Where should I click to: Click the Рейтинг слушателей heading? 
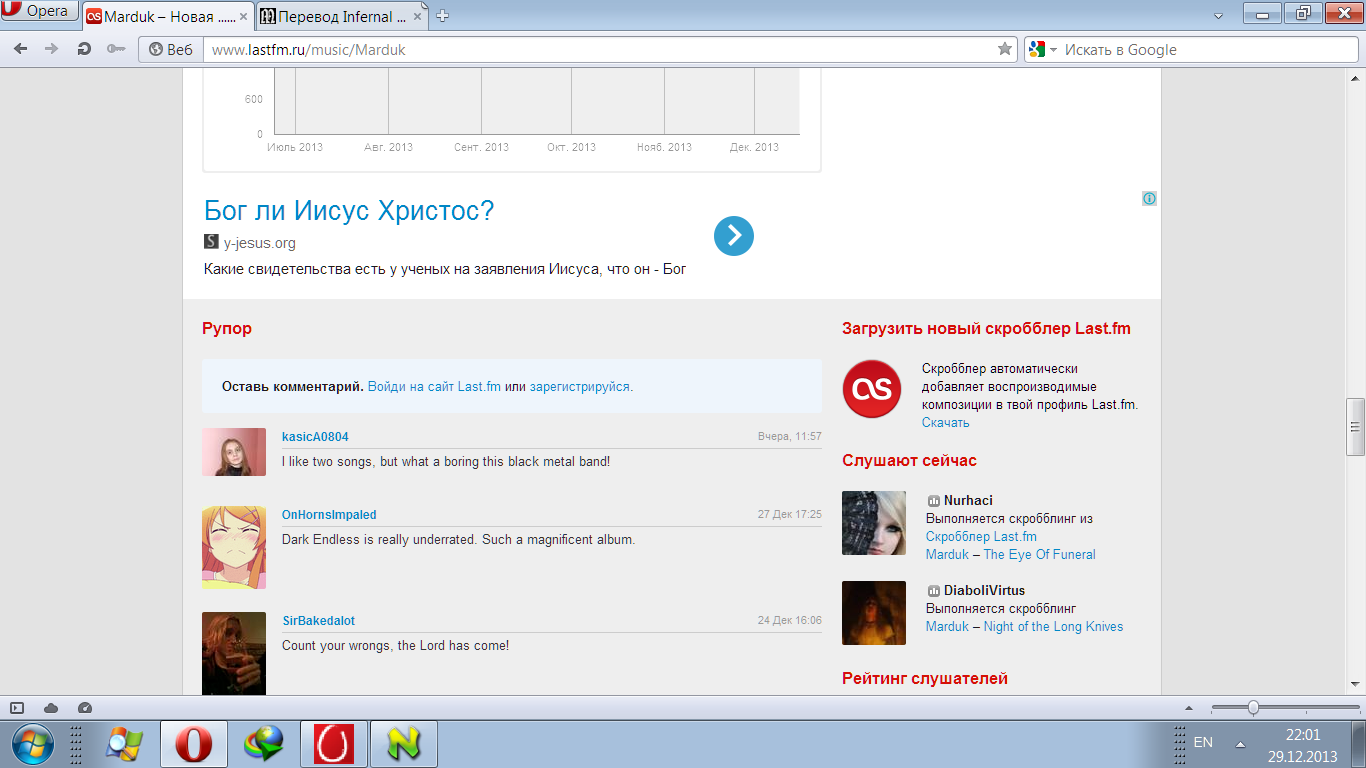[925, 678]
